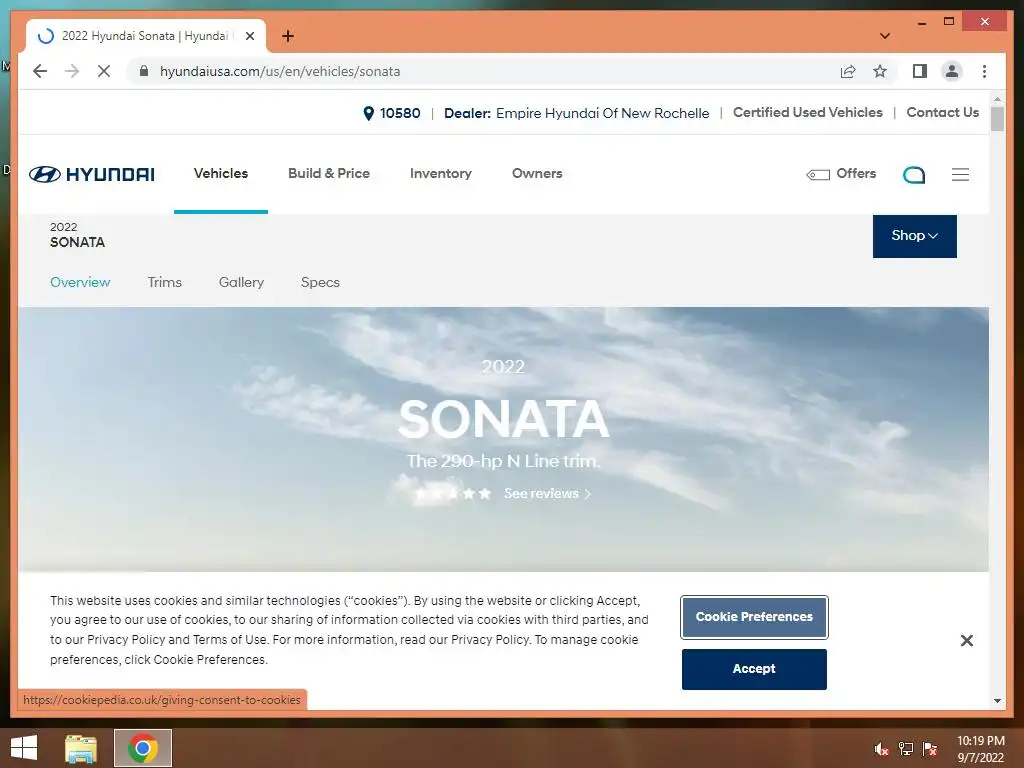The image size is (1024, 768).
Task: Click the scrollbar up arrow
Action: point(997,99)
